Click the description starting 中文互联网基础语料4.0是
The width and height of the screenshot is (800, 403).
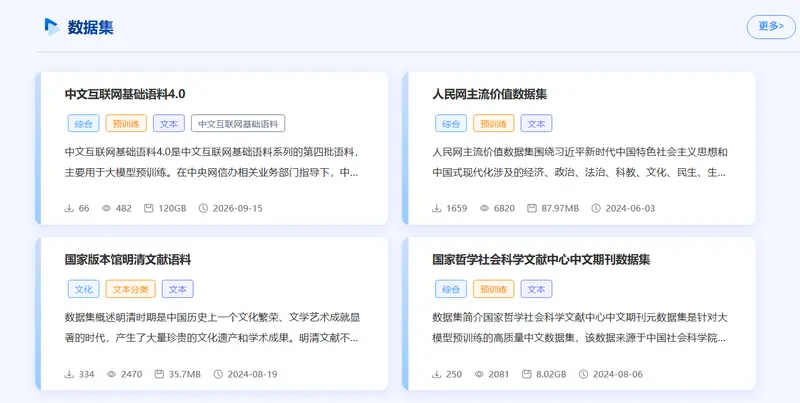pos(212,162)
